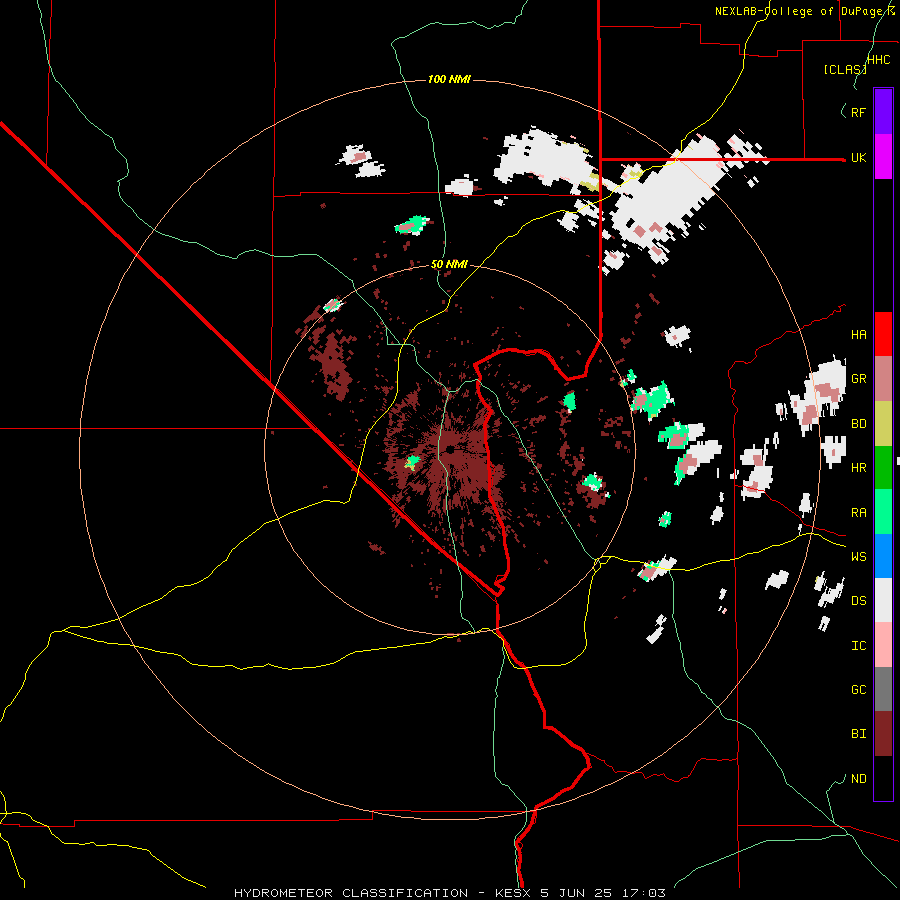Click the purple RF color swatch
This screenshot has height=900, width=900.
(883, 112)
